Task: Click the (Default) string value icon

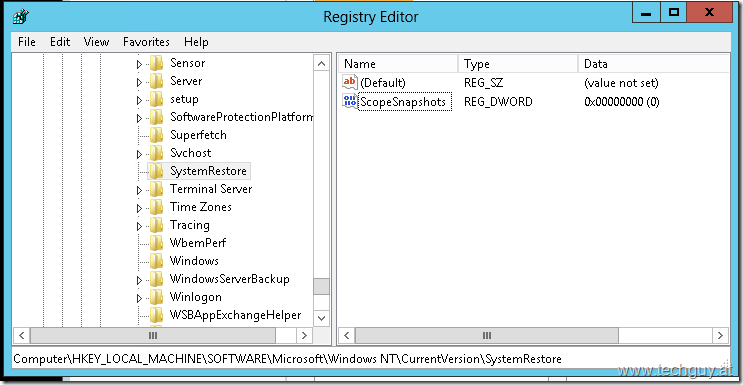Action: (x=350, y=82)
